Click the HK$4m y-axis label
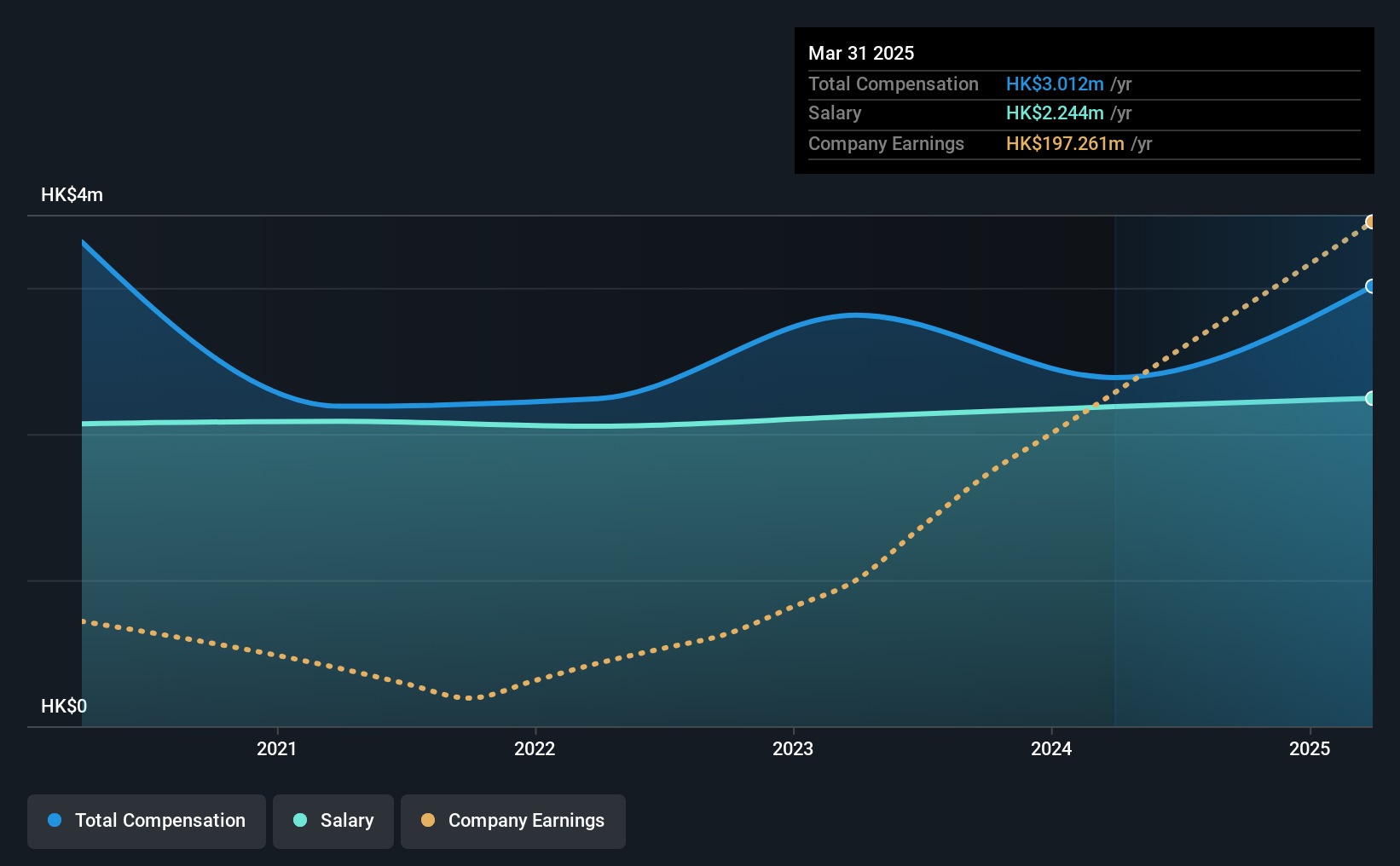Image resolution: width=1400 pixels, height=866 pixels. coord(72,195)
